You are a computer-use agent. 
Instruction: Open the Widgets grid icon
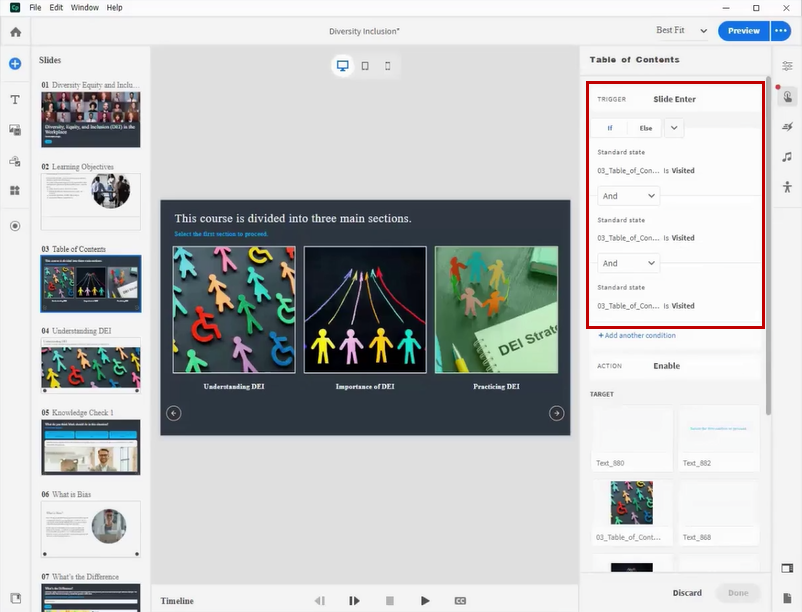tap(15, 190)
